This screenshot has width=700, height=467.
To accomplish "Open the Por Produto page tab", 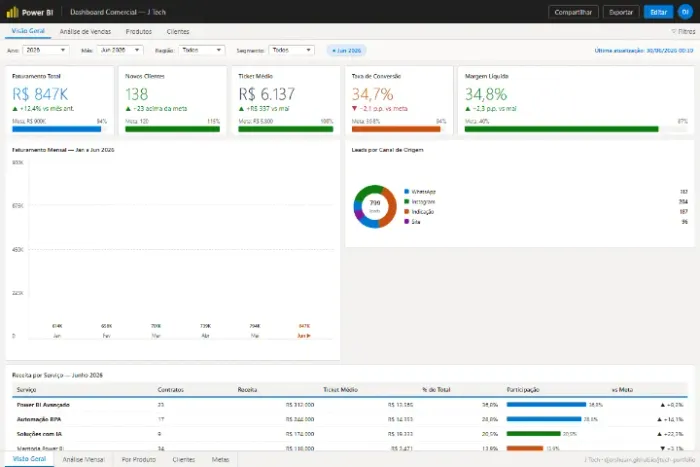I will click(x=139, y=459).
